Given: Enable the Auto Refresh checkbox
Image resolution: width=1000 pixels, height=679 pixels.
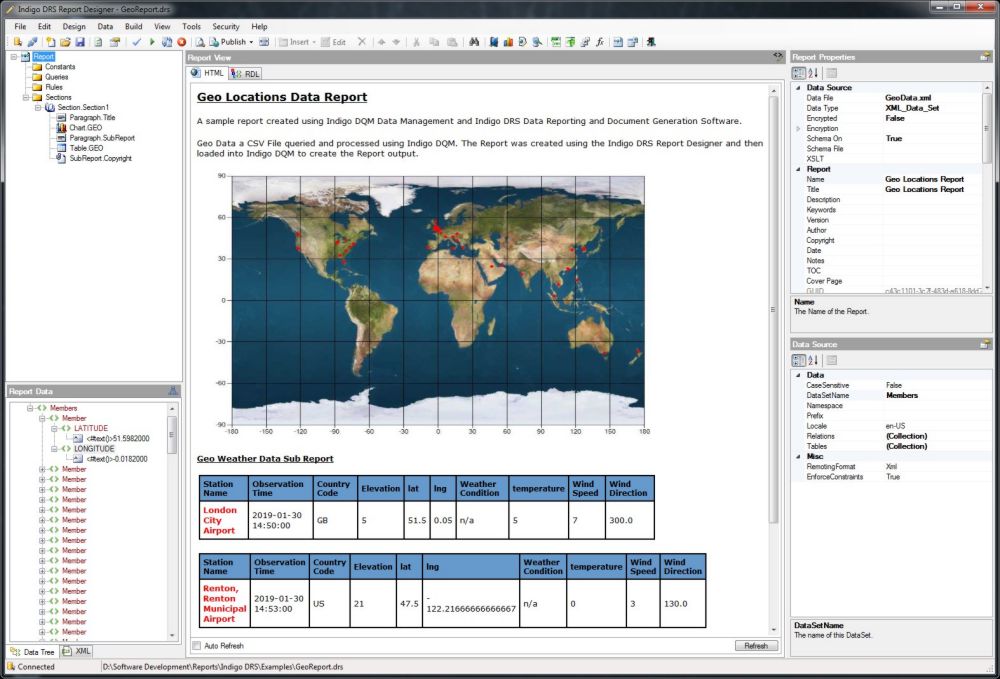Looking at the screenshot, I should tap(197, 646).
